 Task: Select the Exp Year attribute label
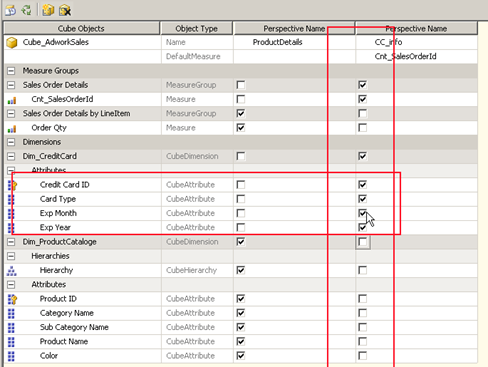coord(55,227)
